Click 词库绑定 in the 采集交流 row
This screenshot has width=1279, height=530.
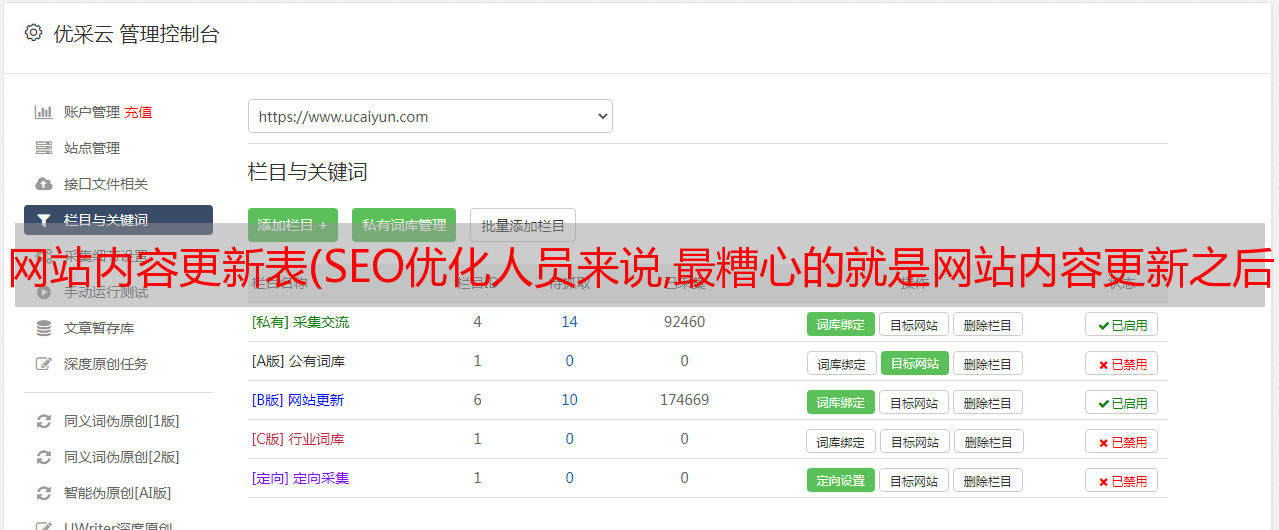pyautogui.click(x=841, y=324)
